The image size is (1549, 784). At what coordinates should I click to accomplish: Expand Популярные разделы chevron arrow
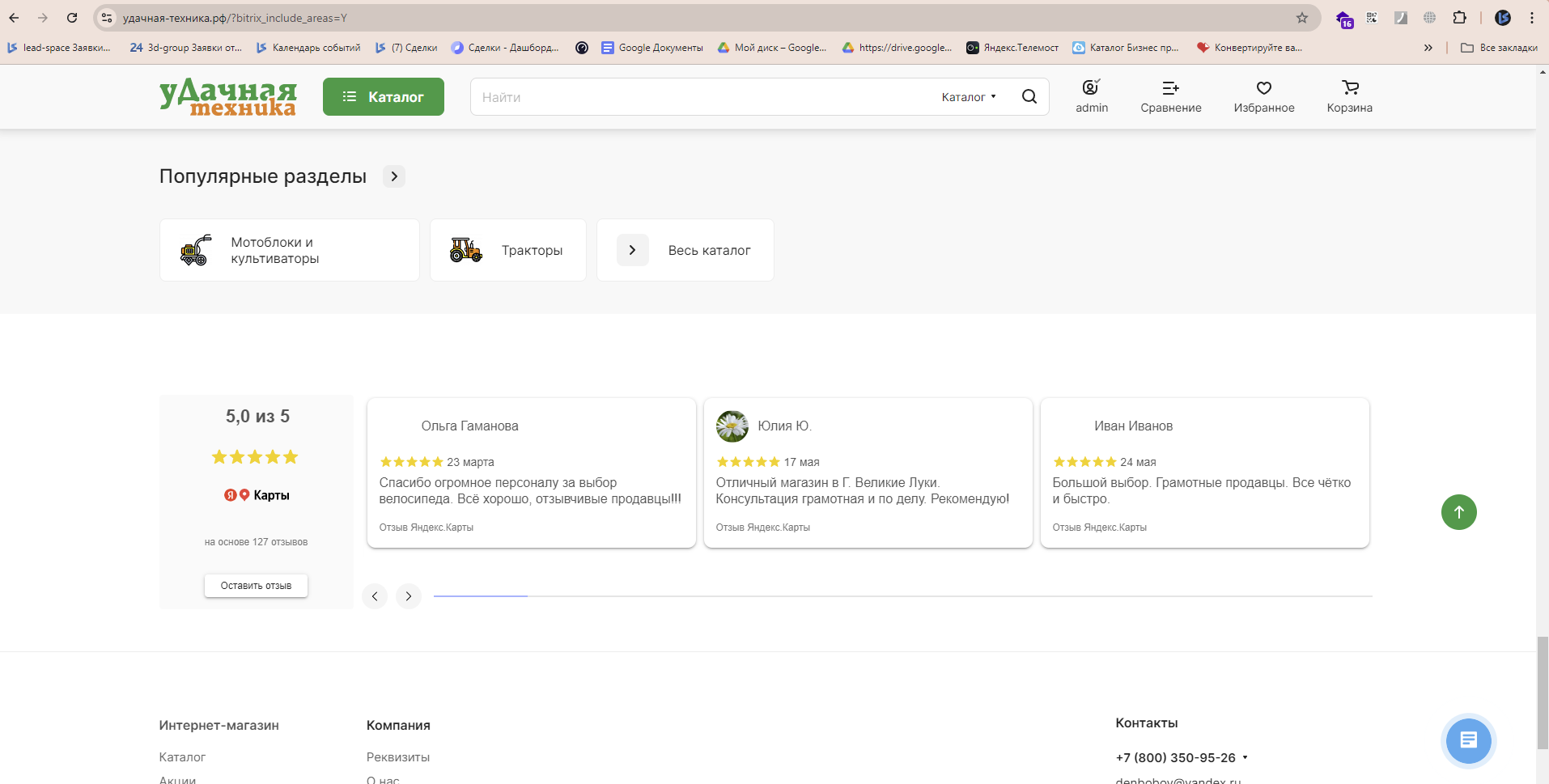point(394,176)
